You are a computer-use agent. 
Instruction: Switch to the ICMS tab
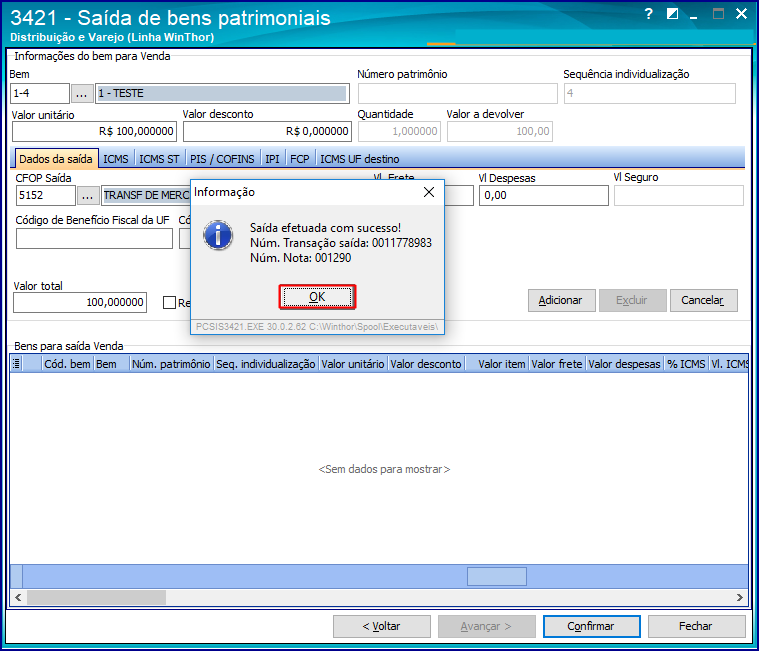click(116, 159)
